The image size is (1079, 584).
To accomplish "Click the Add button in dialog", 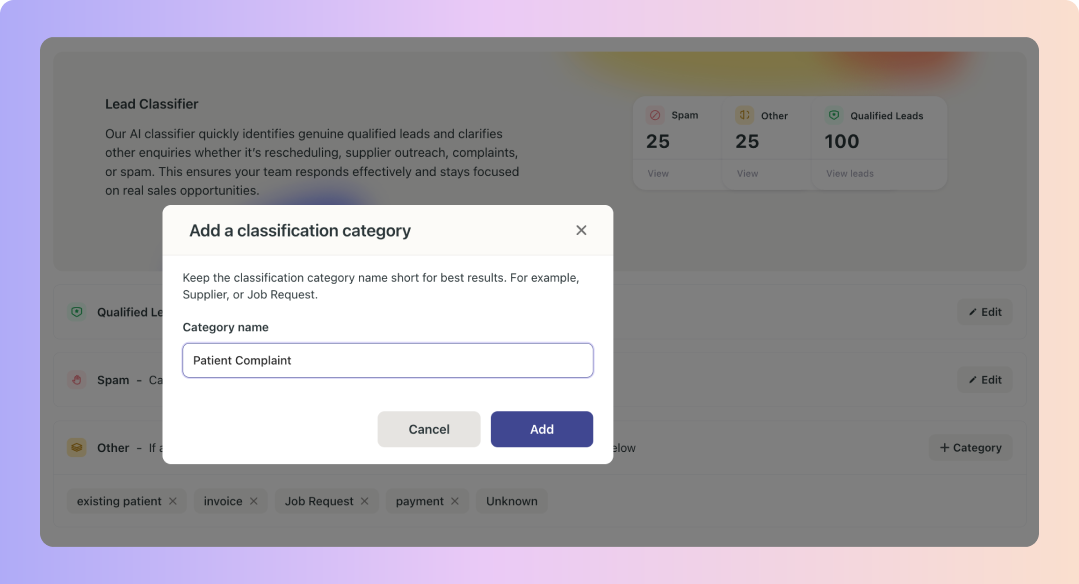I will [542, 429].
